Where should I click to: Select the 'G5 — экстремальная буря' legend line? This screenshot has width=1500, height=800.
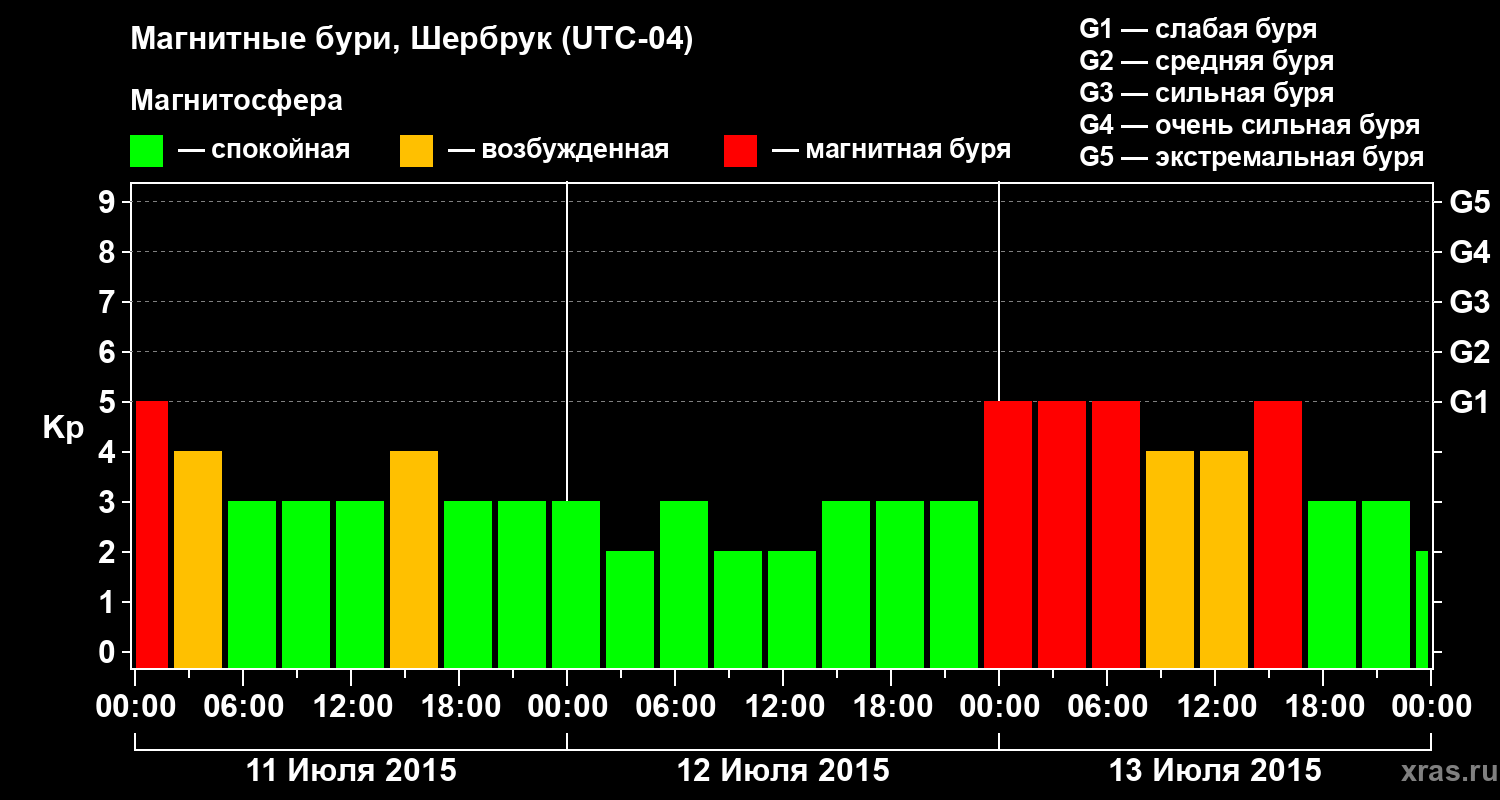click(x=1252, y=157)
